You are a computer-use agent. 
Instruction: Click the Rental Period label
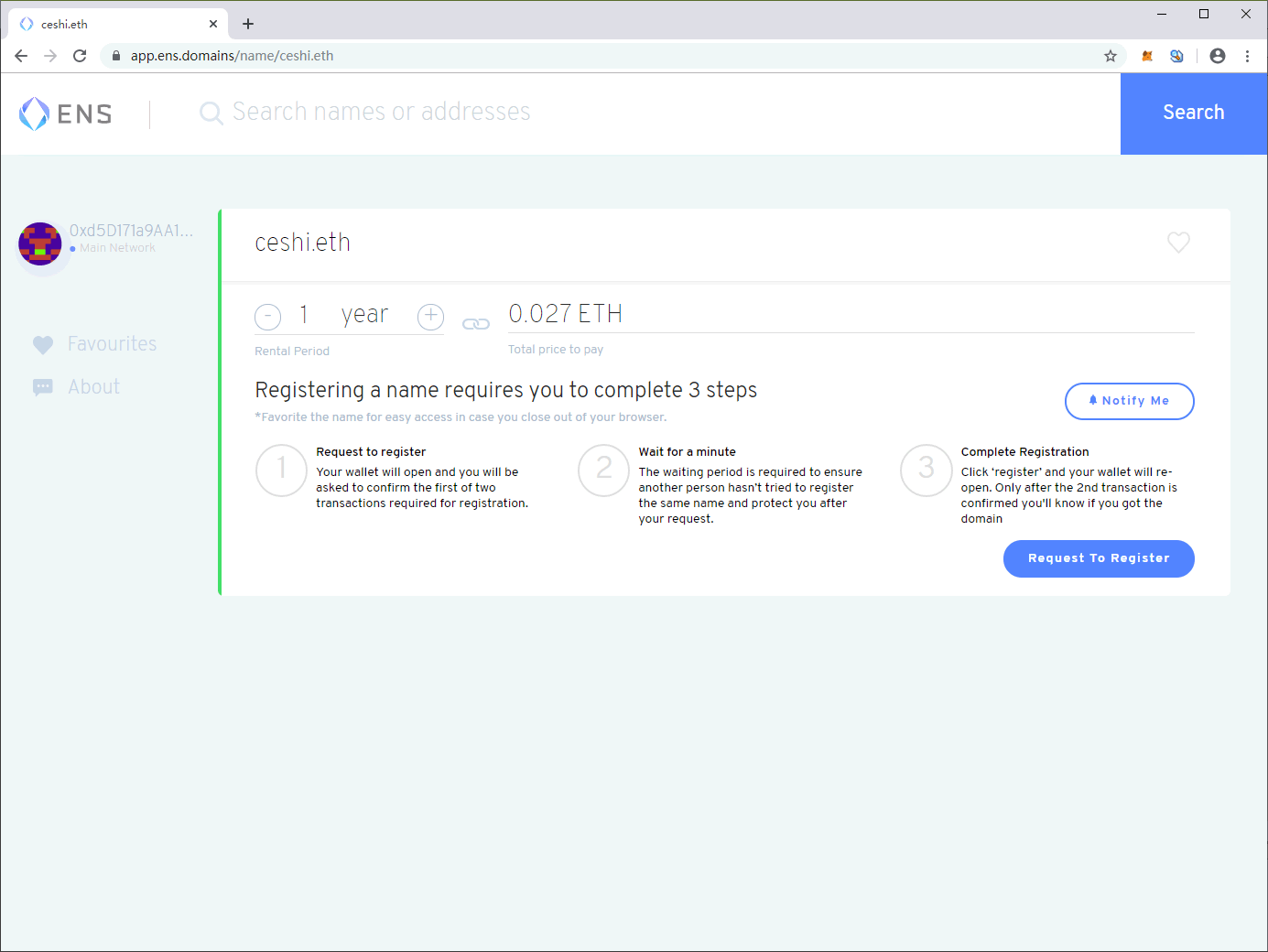[292, 352]
